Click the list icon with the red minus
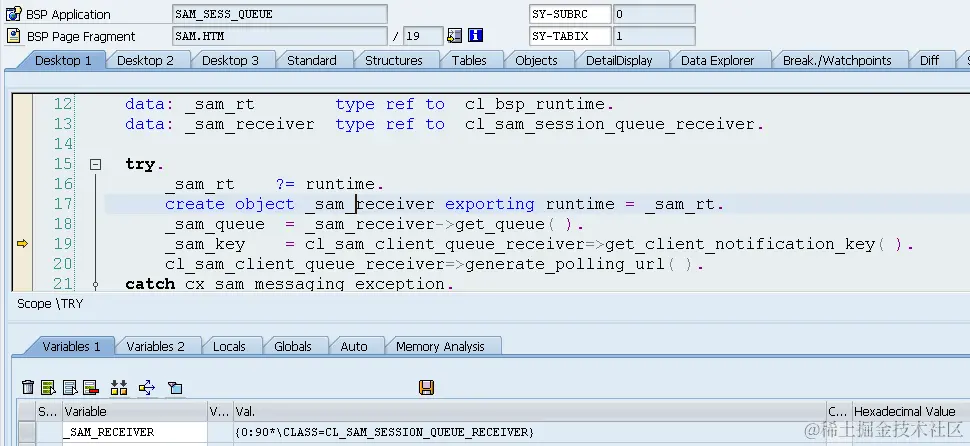This screenshot has width=970, height=446. click(x=91, y=388)
